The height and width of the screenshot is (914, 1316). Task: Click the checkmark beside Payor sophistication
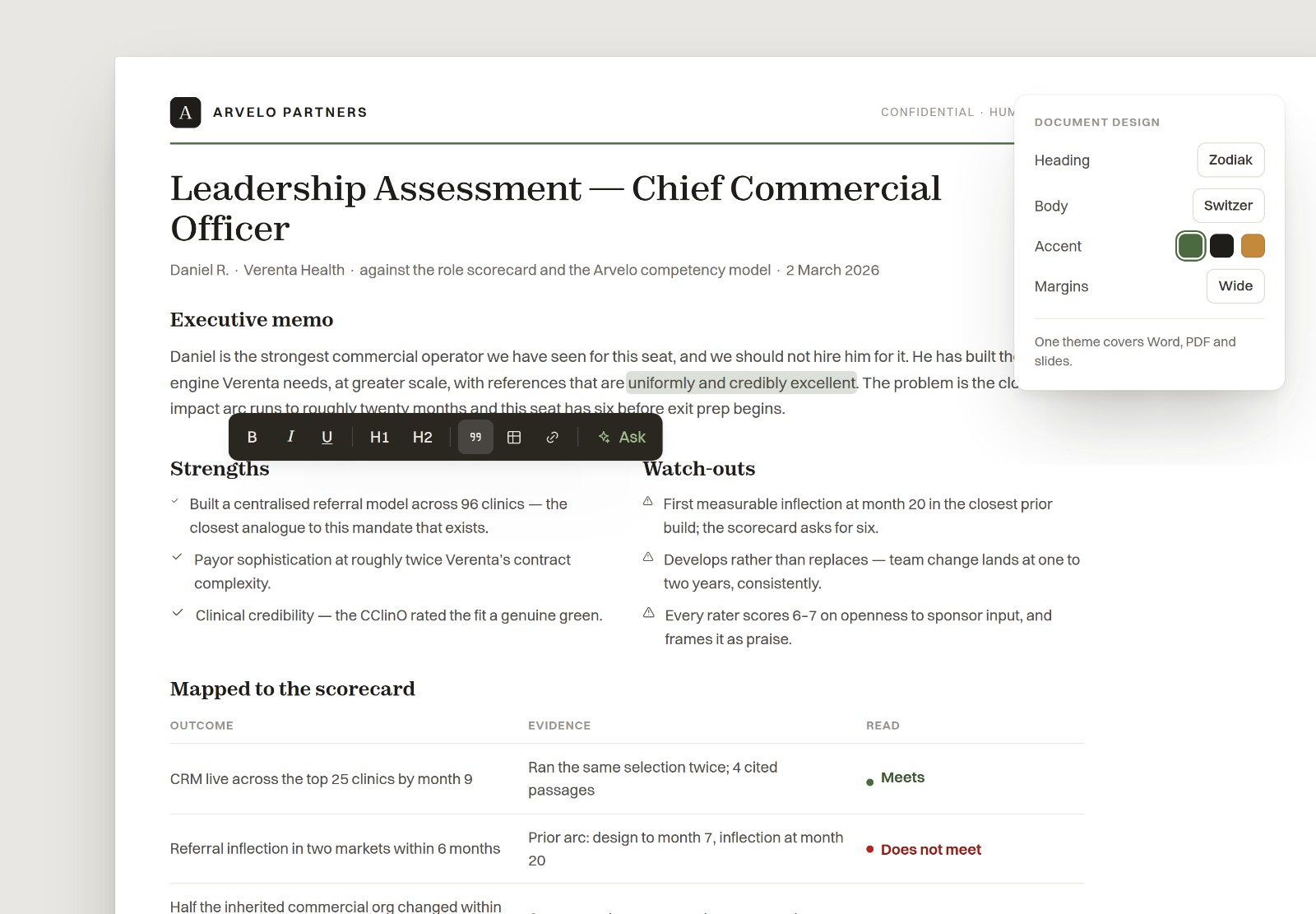[x=177, y=557]
